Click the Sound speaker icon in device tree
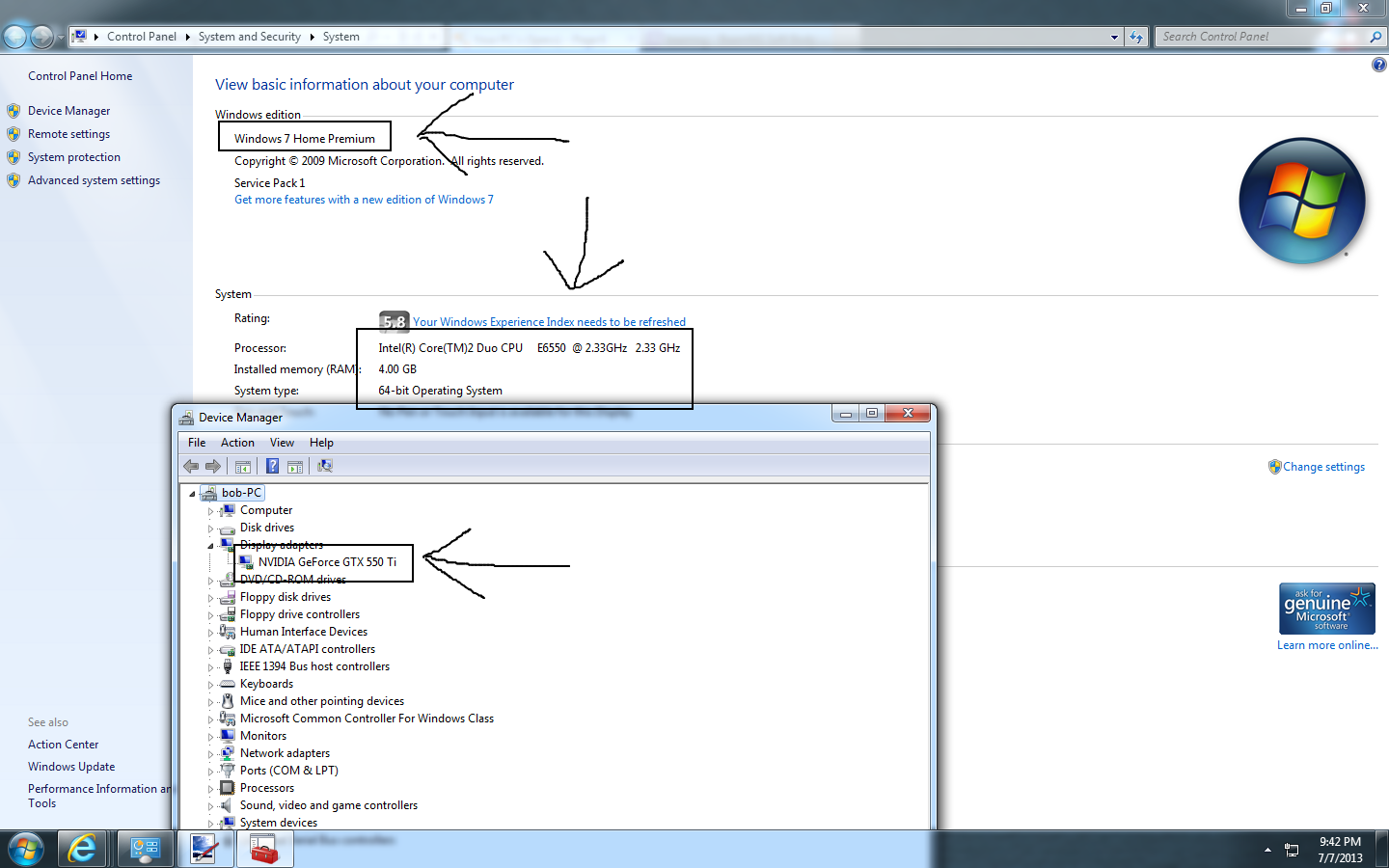Screen dimensions: 1389x868 click(228, 805)
